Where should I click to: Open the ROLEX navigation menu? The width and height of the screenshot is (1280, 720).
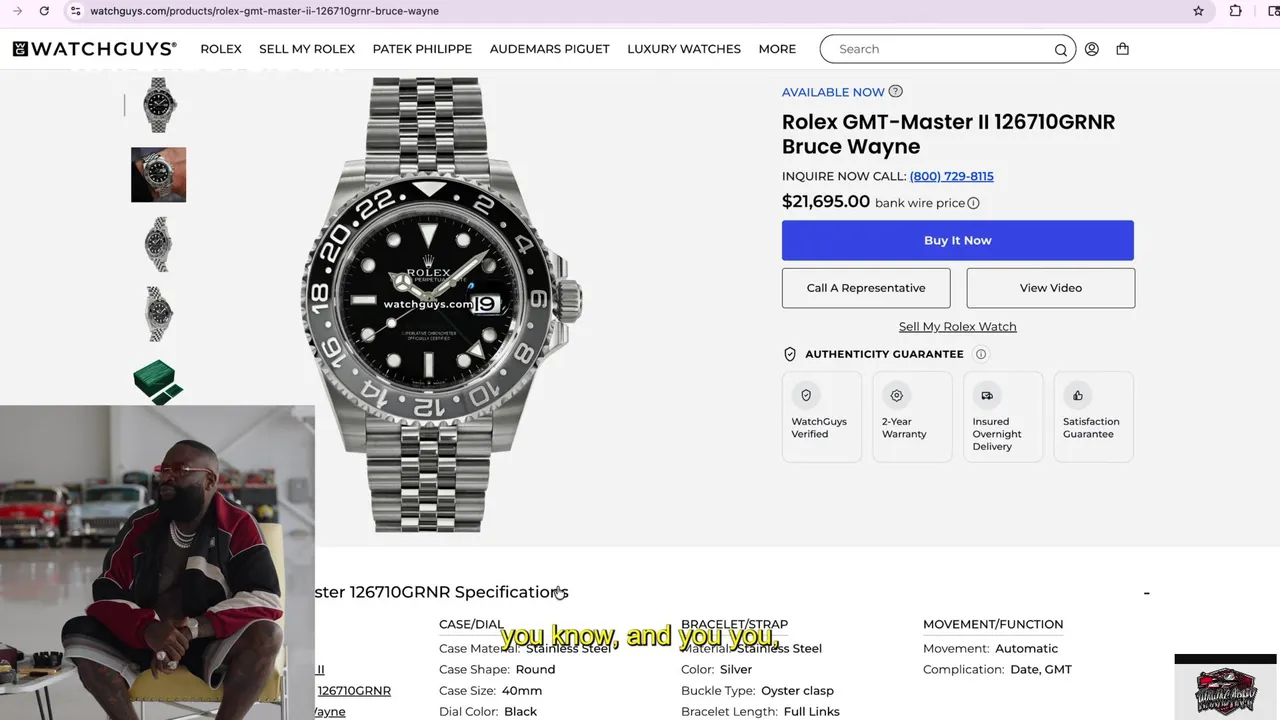(x=221, y=49)
